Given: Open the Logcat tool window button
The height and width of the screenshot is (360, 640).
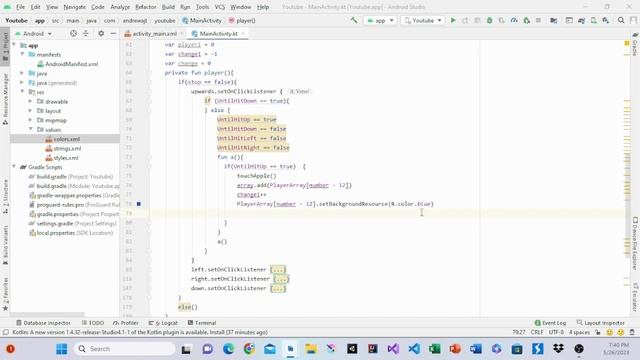Looking at the screenshot, I should click(x=163, y=323).
